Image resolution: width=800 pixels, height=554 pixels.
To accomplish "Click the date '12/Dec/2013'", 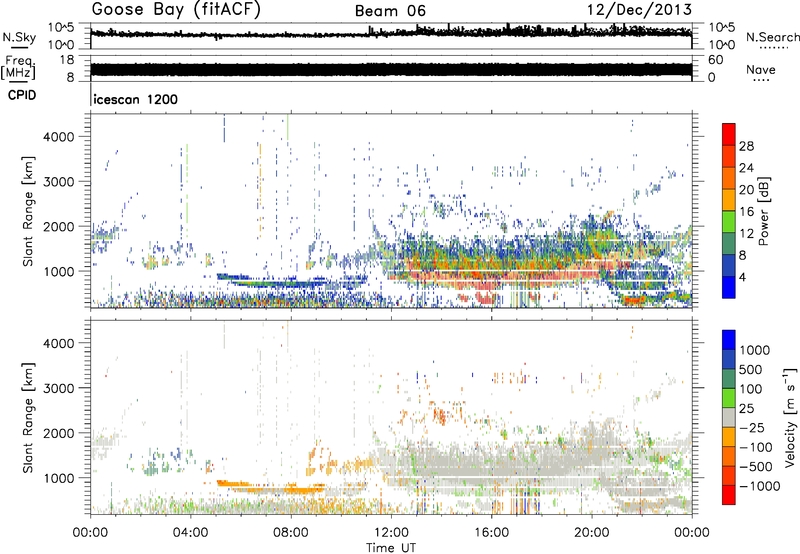I will 639,10.
